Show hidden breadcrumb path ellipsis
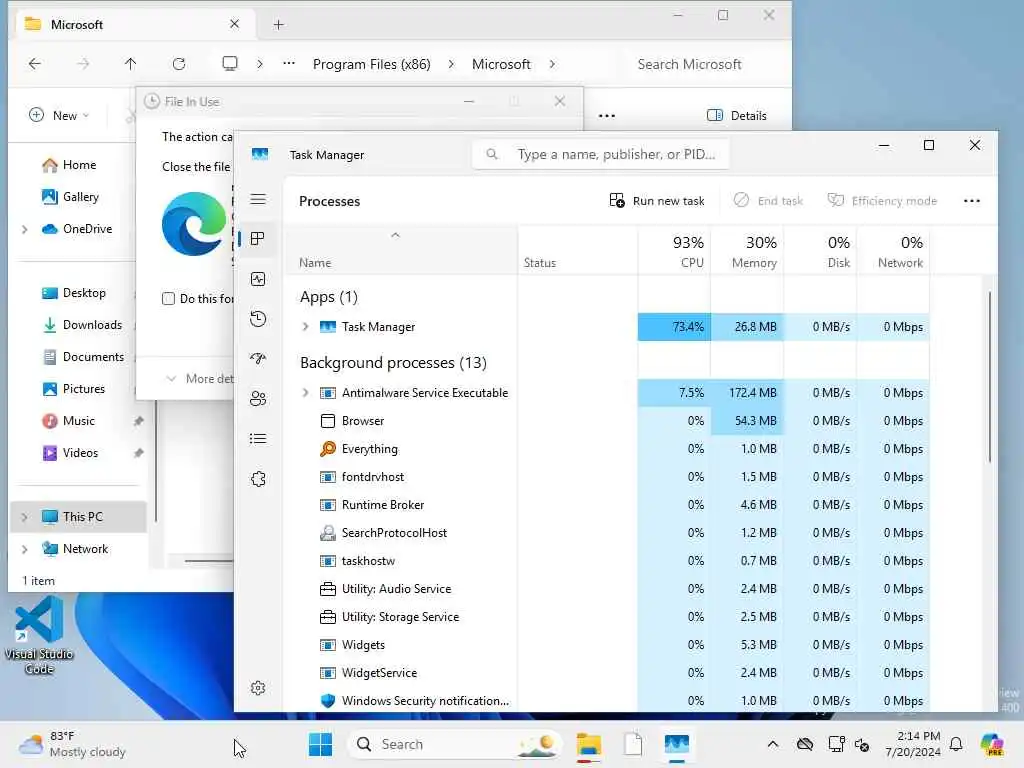This screenshot has height=768, width=1024. 289,63
